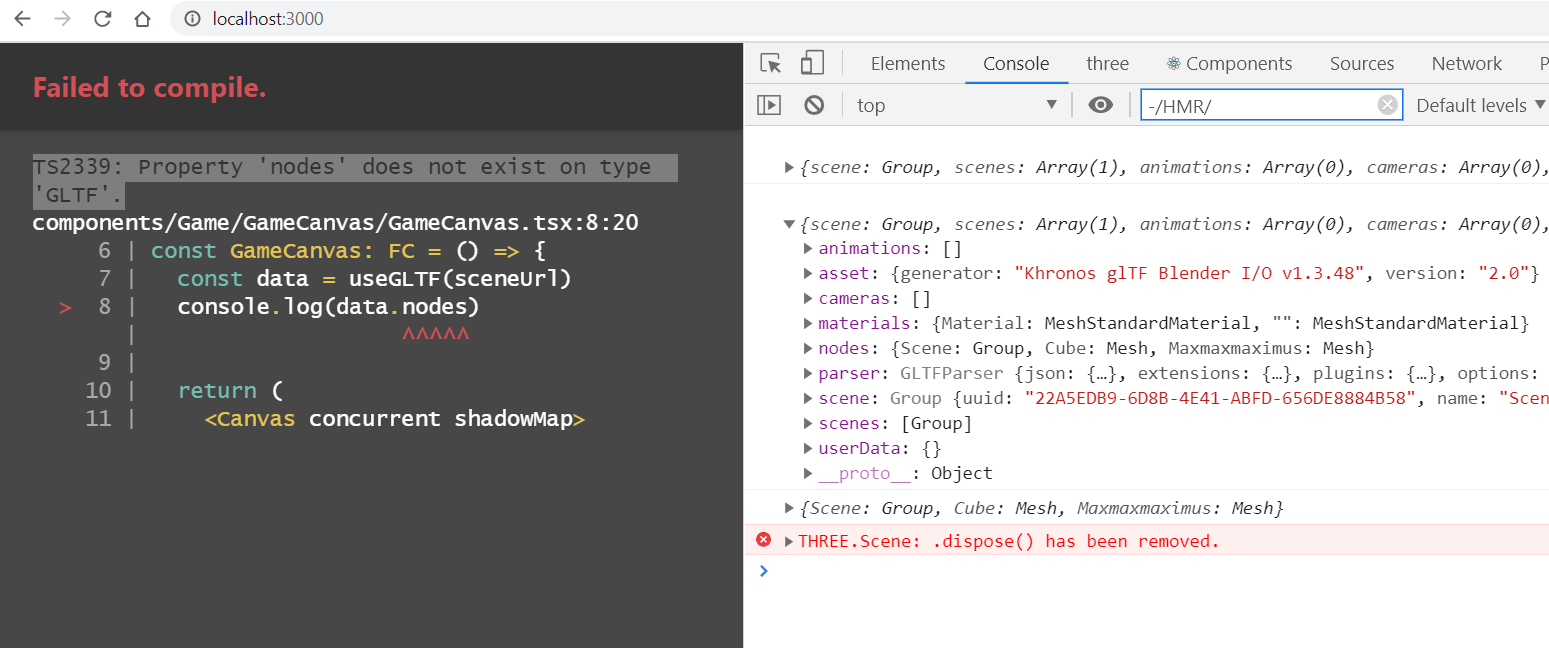Show console sidebar icon
This screenshot has width=1549, height=648.
pos(768,105)
